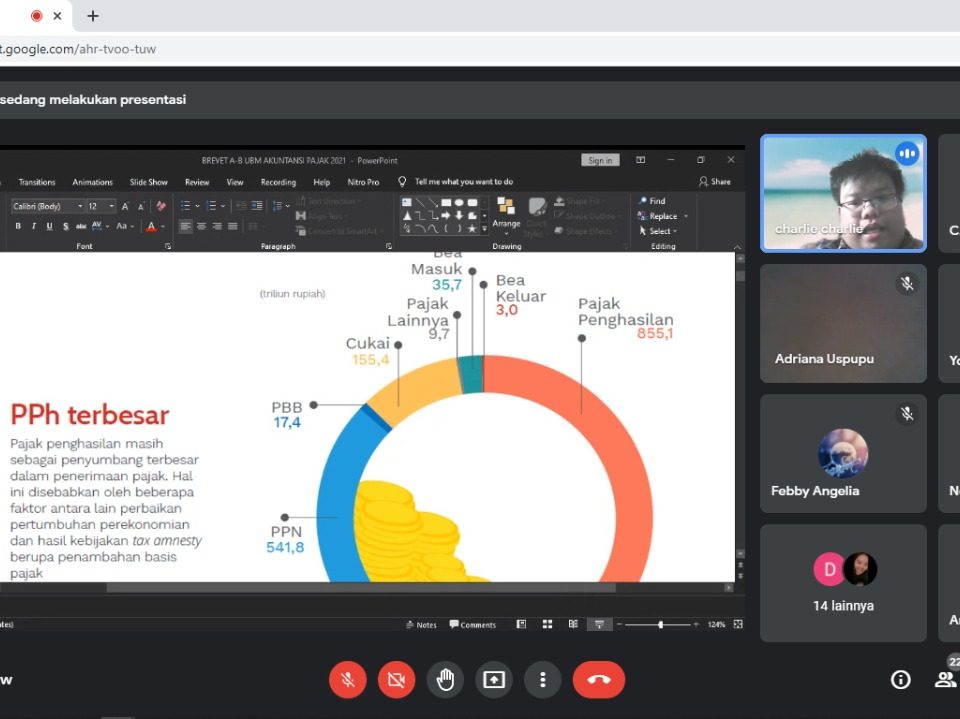Expand the font size 12 dropdown
This screenshot has height=719, width=960.
coord(111,206)
